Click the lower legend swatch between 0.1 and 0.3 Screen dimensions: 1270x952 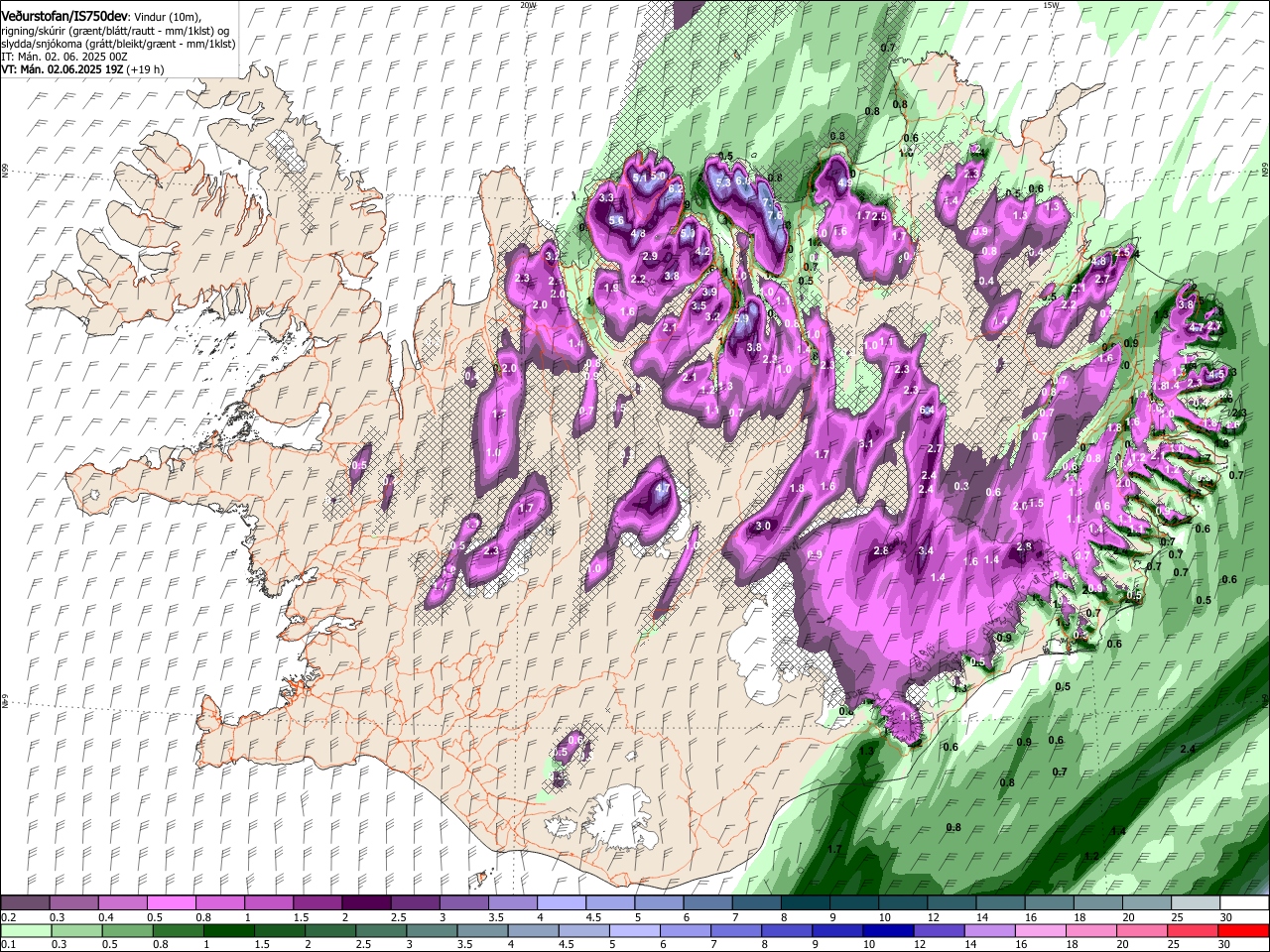click(25, 931)
